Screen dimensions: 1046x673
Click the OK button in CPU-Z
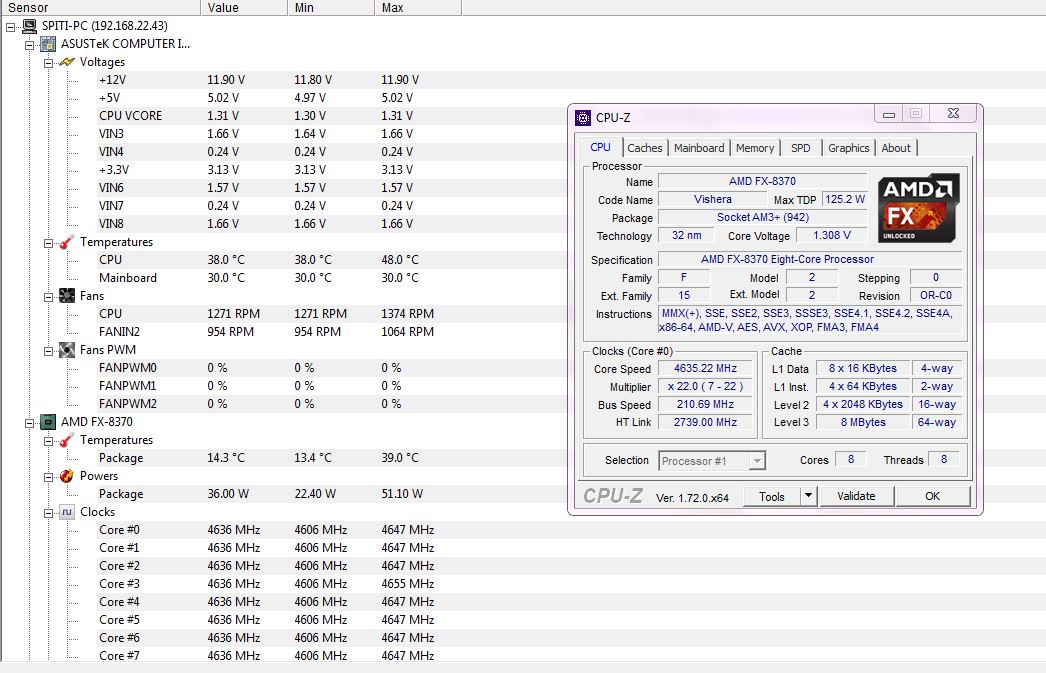tap(932, 496)
